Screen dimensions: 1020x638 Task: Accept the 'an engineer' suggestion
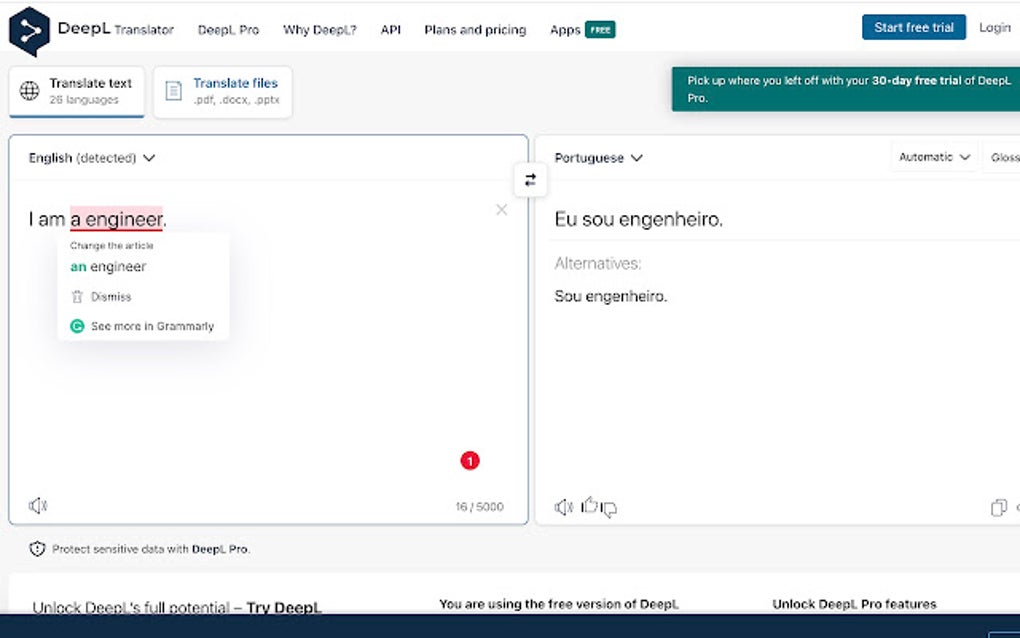point(108,267)
